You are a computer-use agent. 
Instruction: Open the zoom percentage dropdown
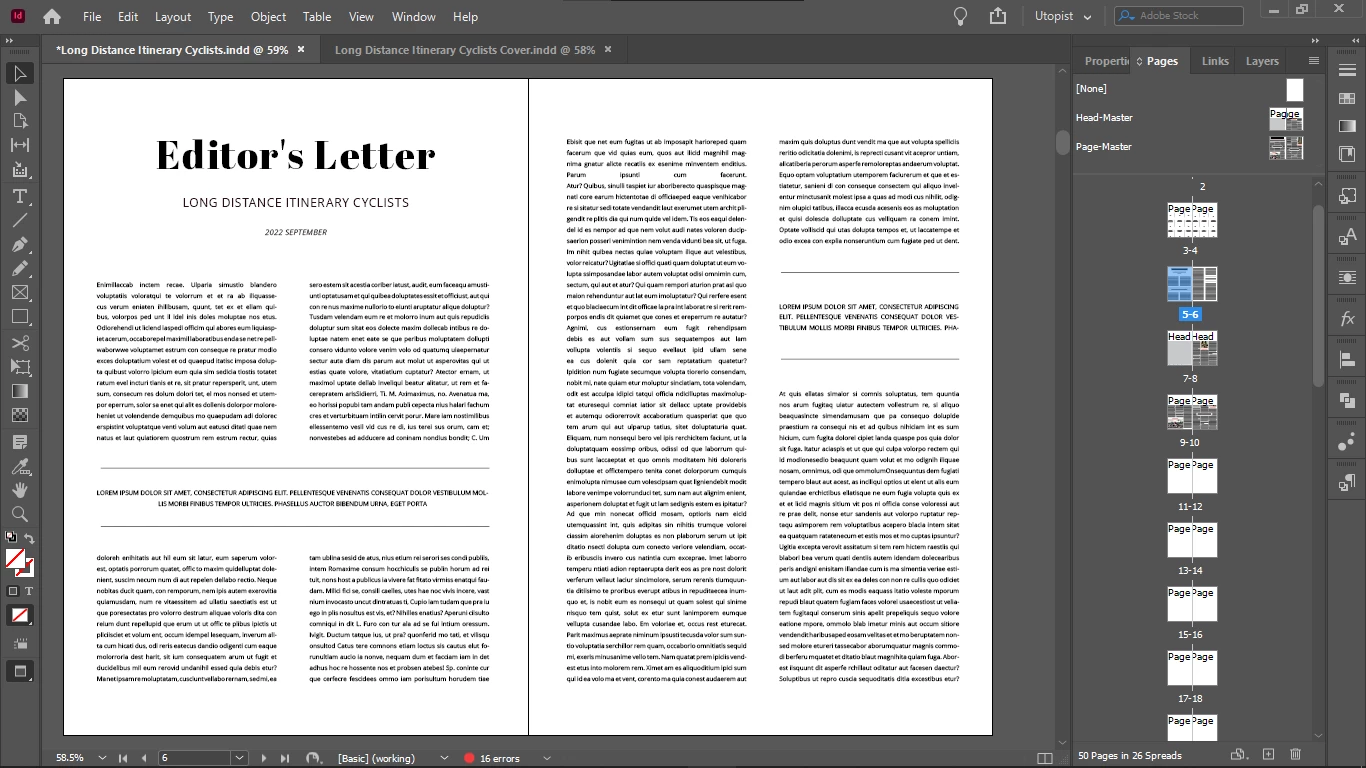tap(103, 759)
